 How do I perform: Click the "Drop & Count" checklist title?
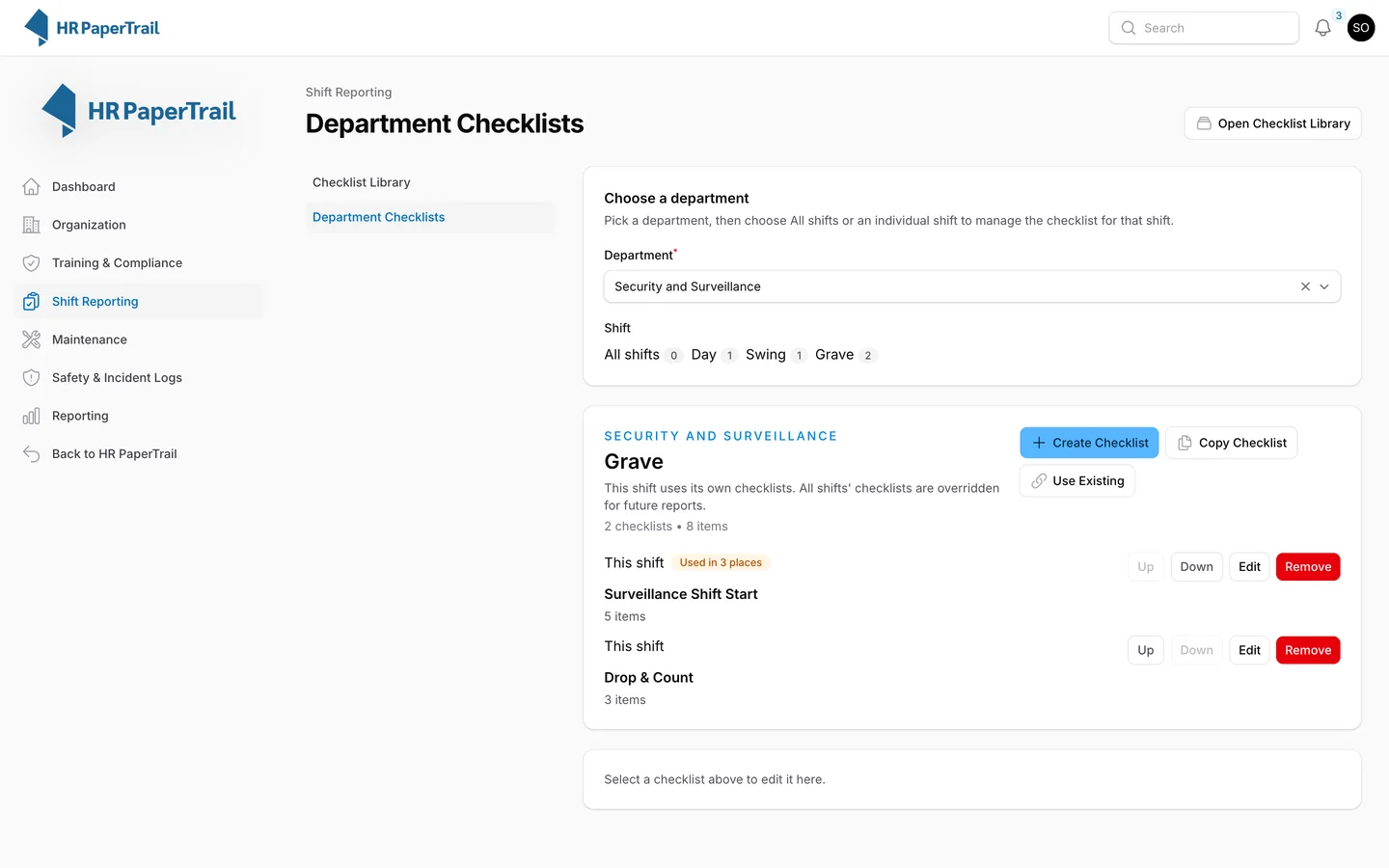(x=648, y=678)
